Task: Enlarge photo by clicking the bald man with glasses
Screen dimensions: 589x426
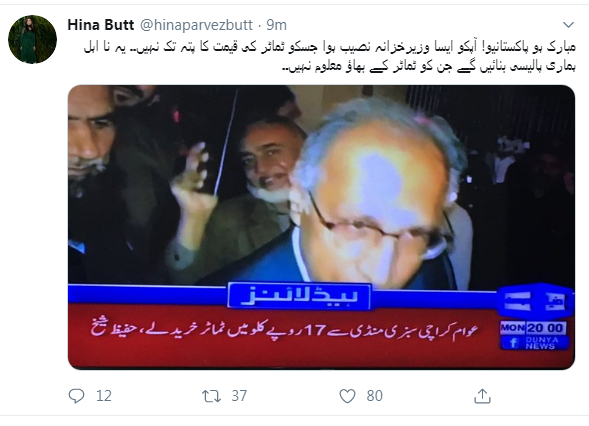Action: click(379, 195)
